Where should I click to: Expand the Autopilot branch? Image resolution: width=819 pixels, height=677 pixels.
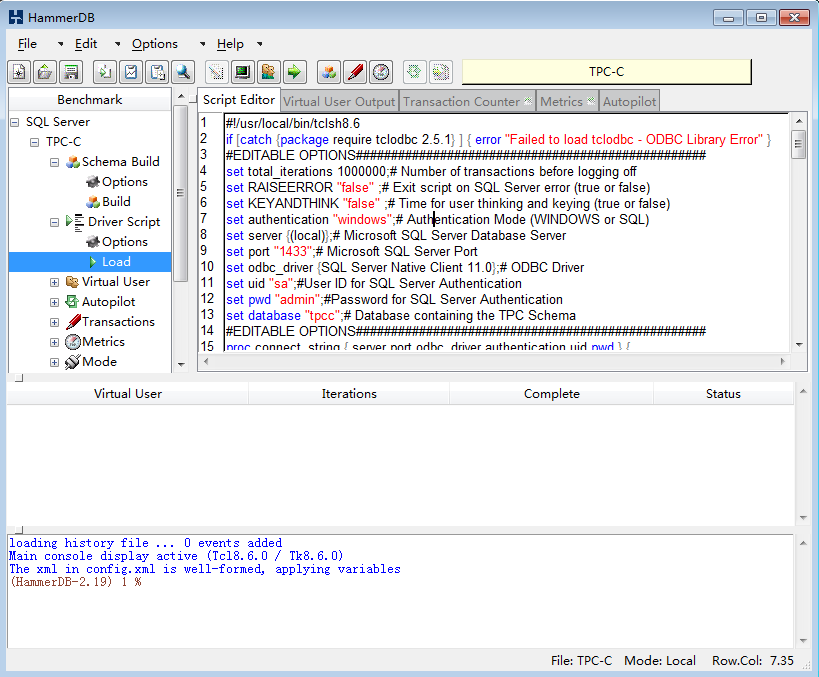[54, 302]
